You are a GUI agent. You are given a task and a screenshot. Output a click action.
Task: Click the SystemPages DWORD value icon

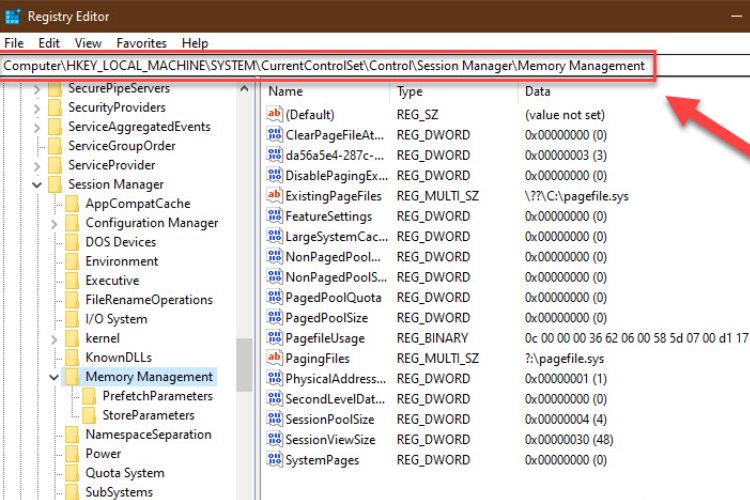[x=275, y=460]
